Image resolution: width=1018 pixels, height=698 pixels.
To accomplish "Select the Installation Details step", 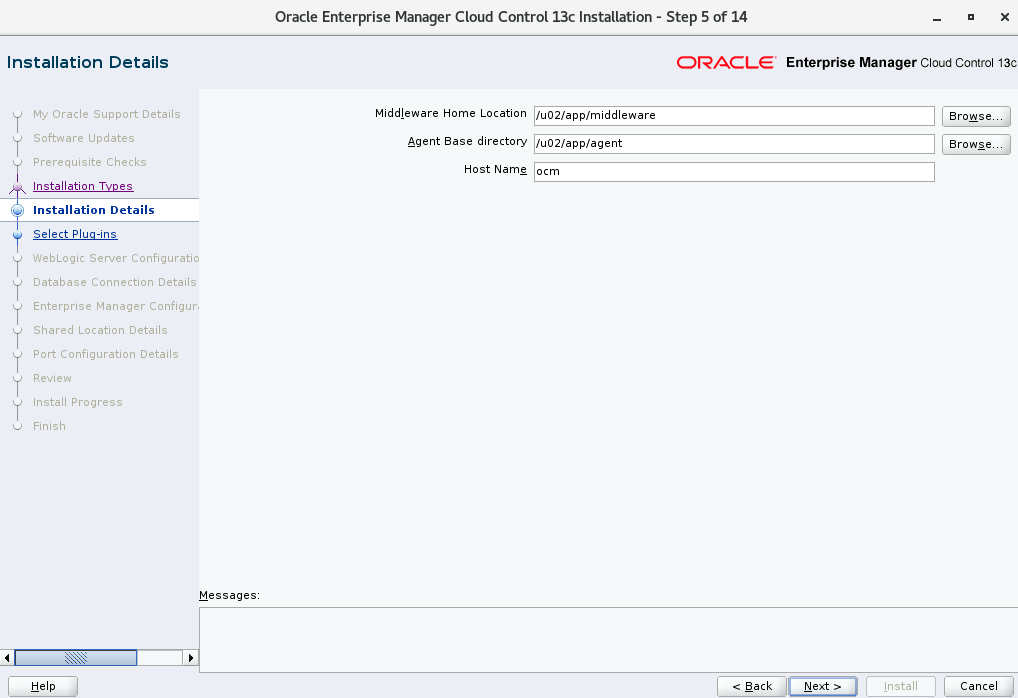I will [x=93, y=210].
